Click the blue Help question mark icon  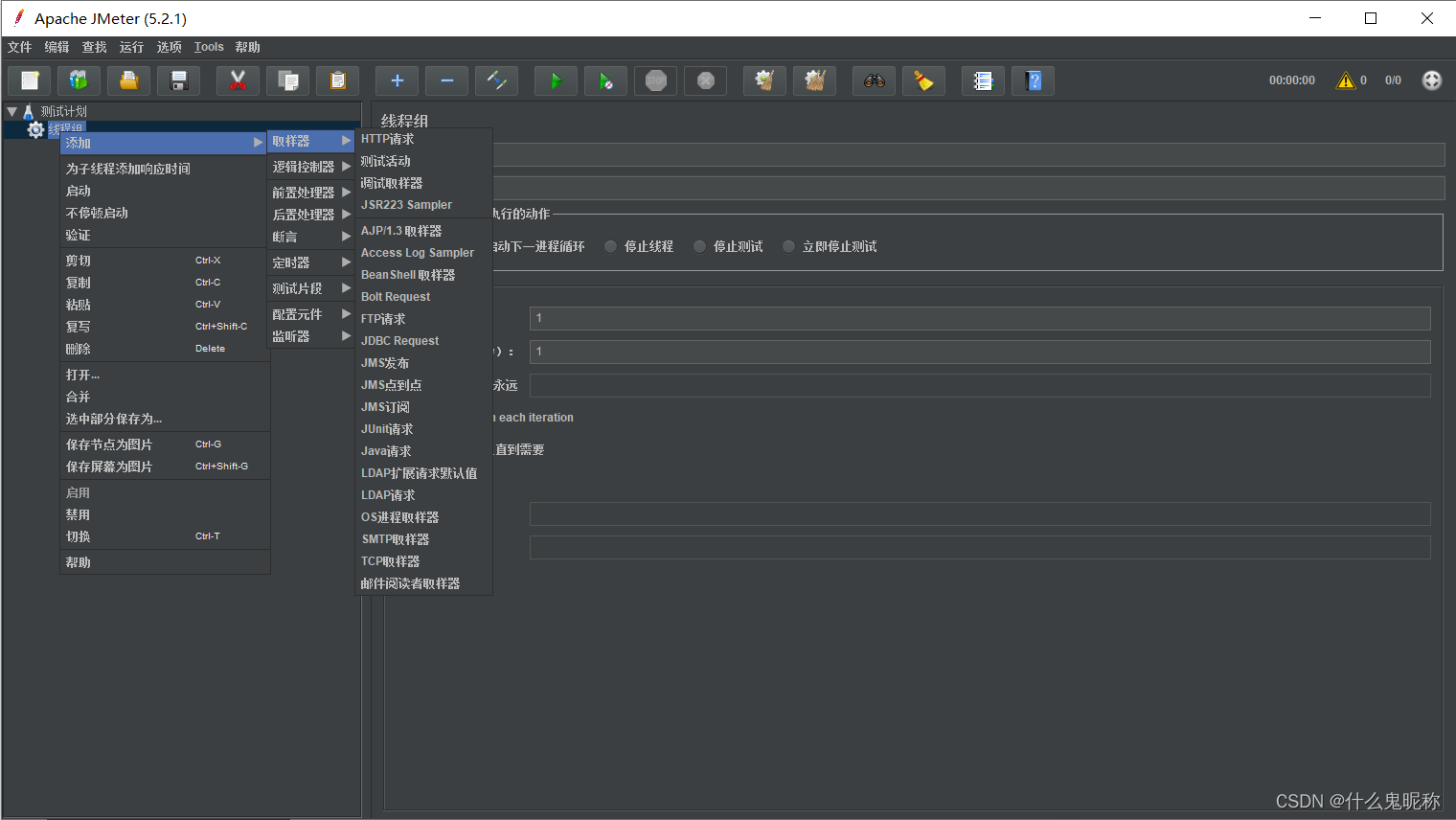tap(1034, 80)
